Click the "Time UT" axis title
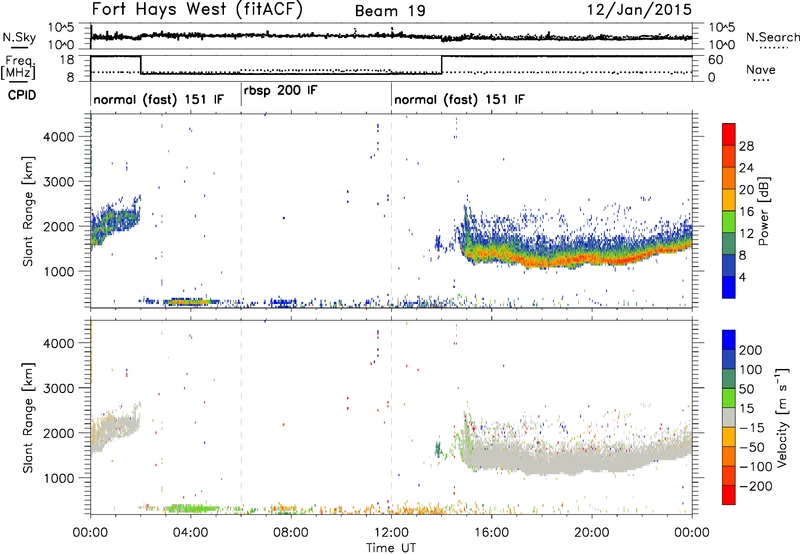800x554 pixels. pos(391,548)
